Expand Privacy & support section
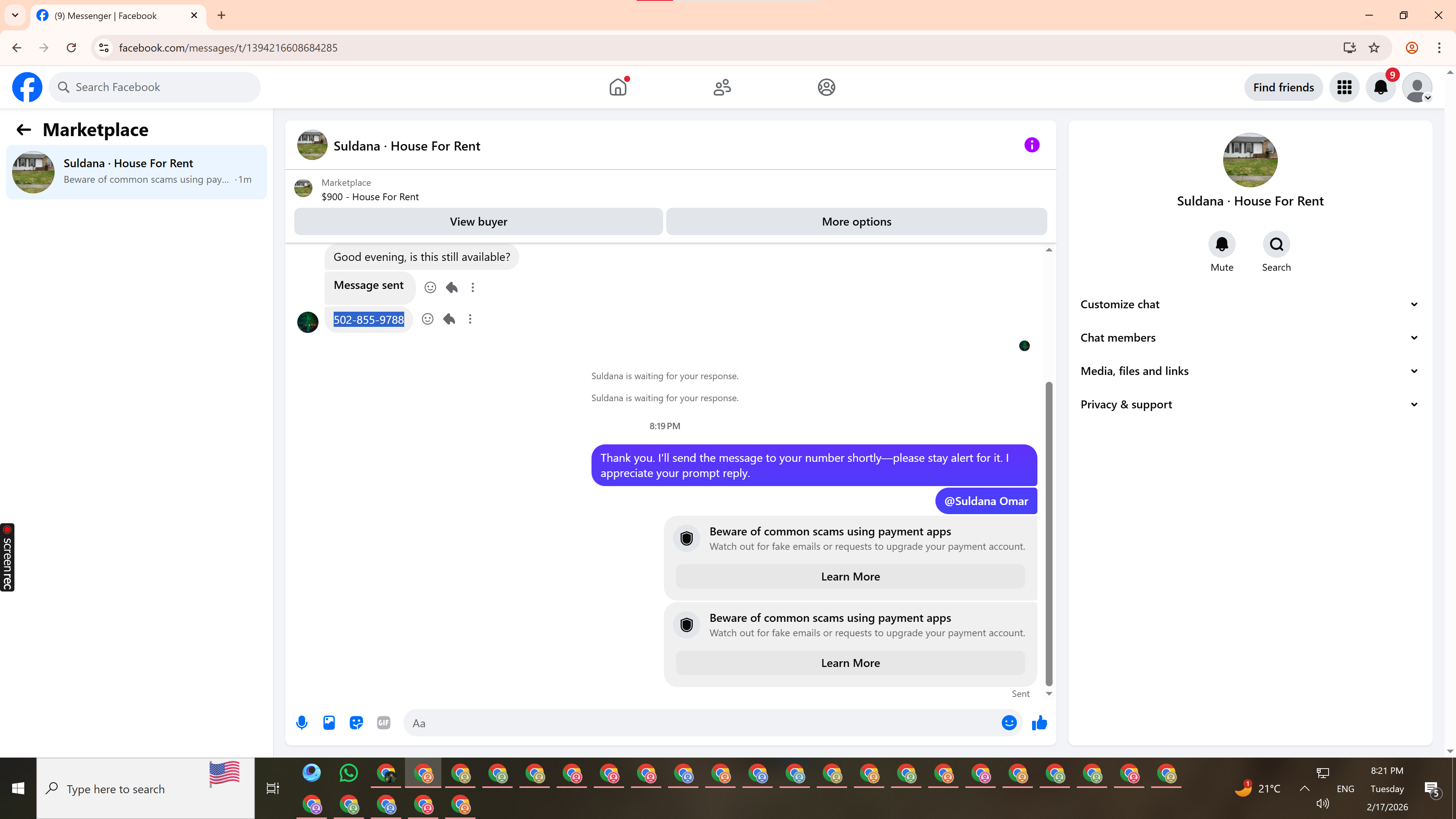Screen dimensions: 1456x819 pyautogui.click(x=1249, y=405)
